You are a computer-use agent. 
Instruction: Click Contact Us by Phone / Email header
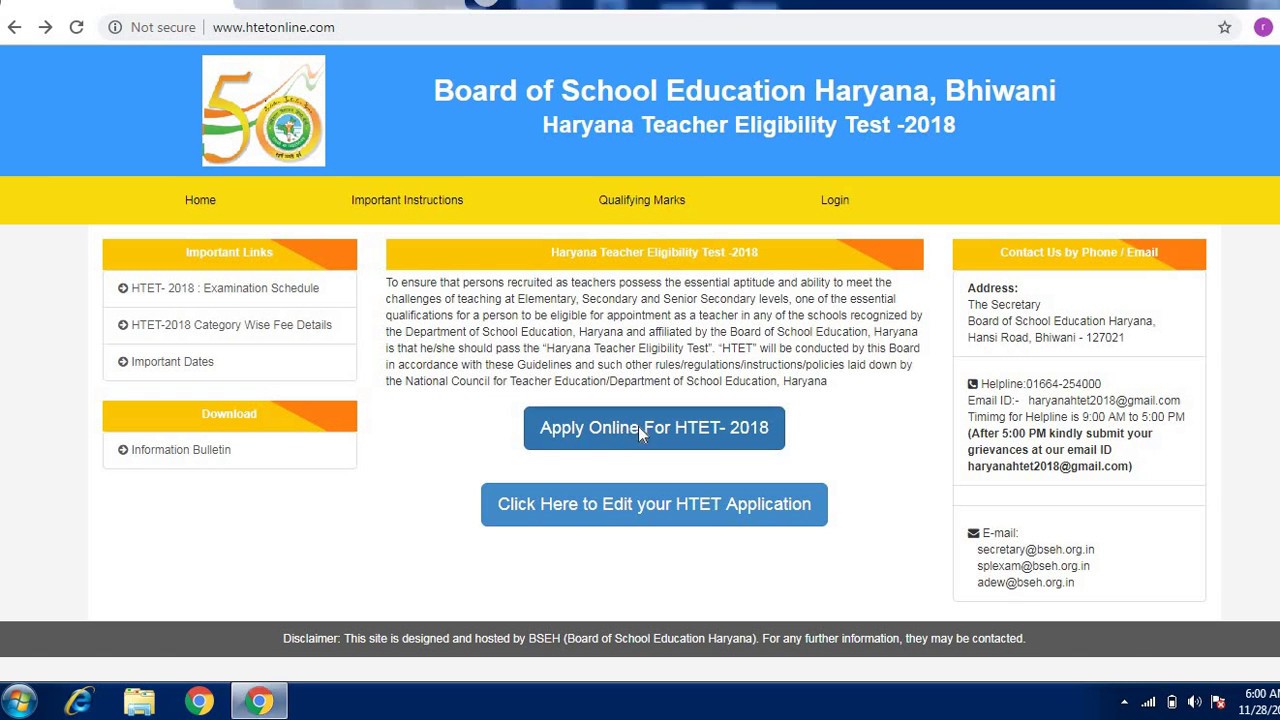point(1079,253)
